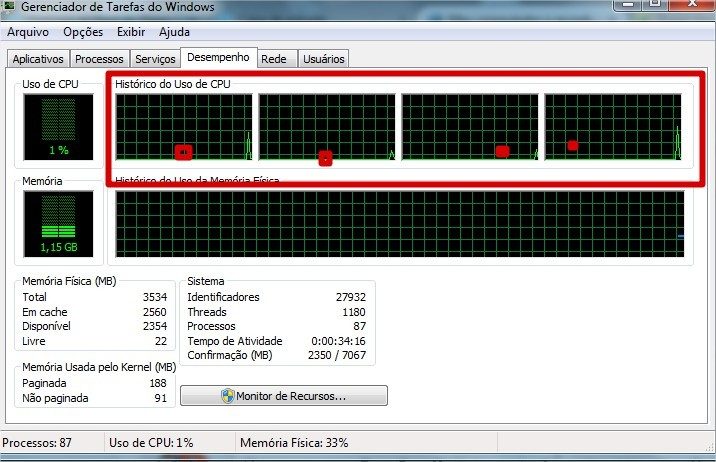The image size is (716, 462).
Task: Open the Exibir menu
Action: pyautogui.click(x=131, y=32)
